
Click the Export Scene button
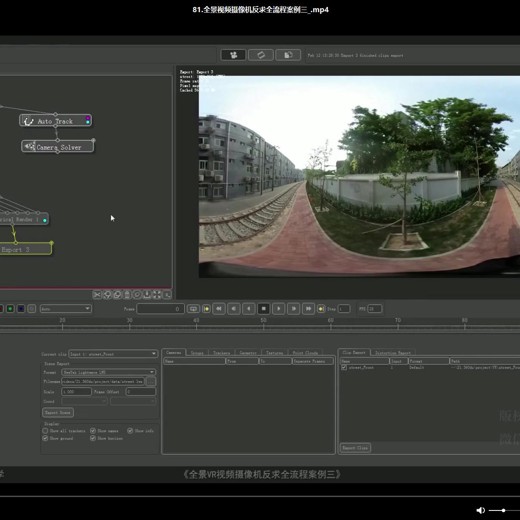(x=58, y=412)
